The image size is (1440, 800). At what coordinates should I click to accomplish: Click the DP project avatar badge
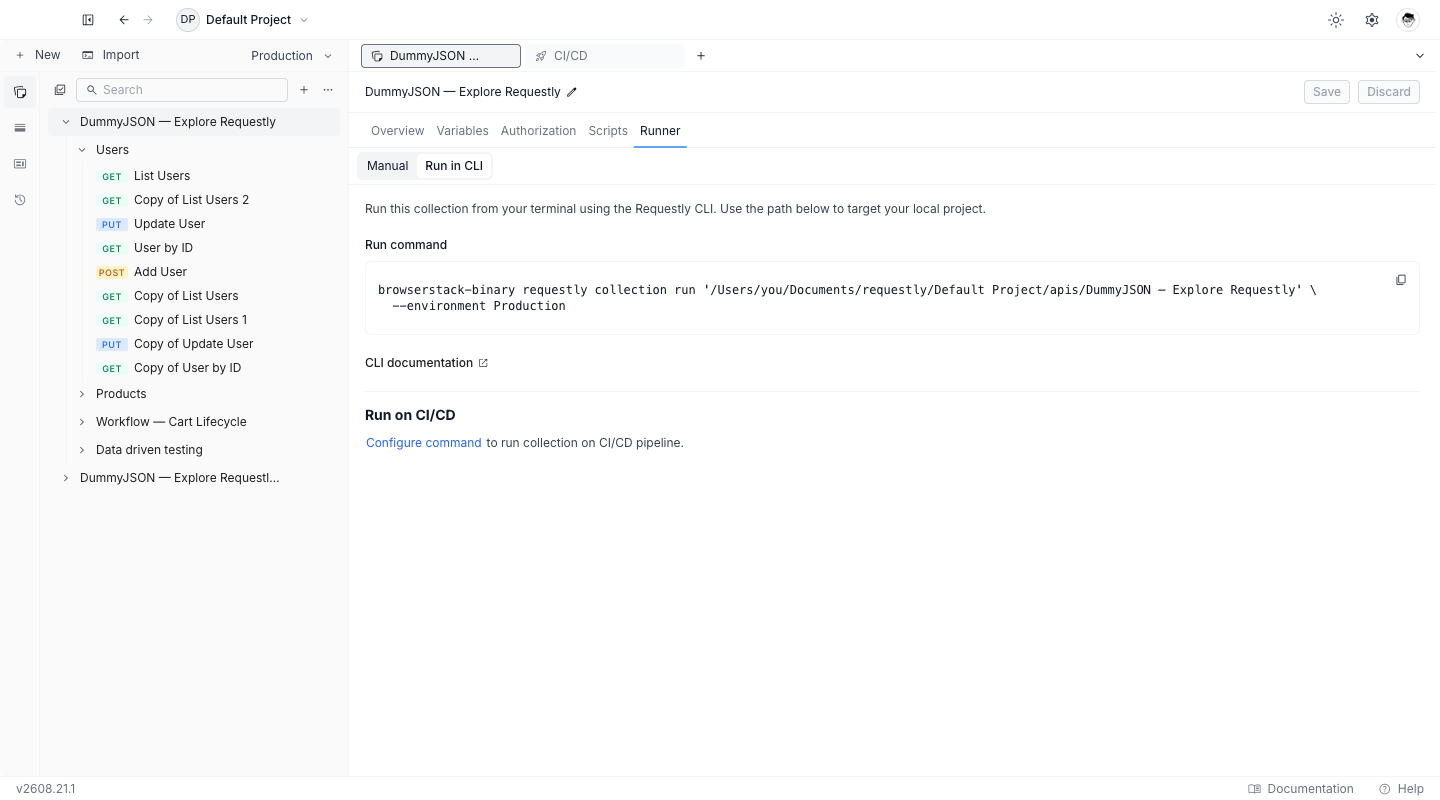pos(188,20)
